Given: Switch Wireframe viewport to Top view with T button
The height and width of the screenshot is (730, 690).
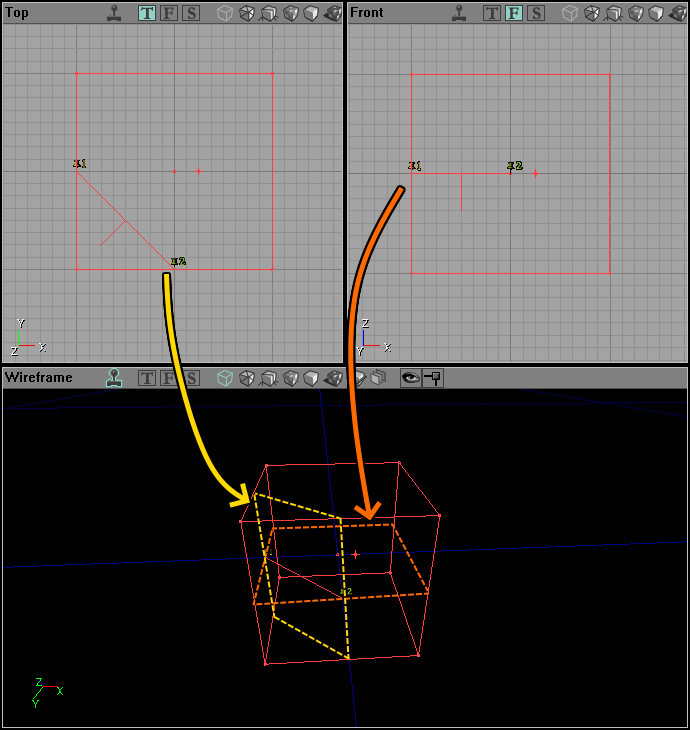Looking at the screenshot, I should pos(147,378).
